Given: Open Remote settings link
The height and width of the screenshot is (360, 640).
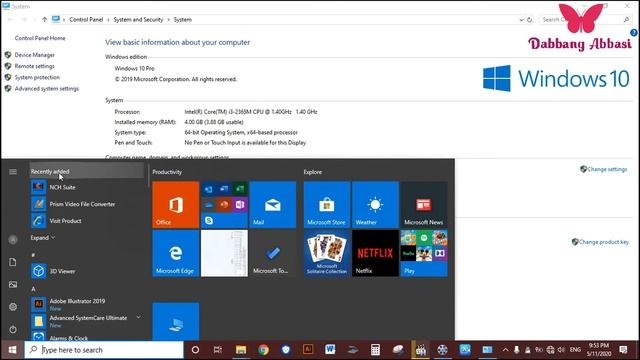Looking at the screenshot, I should [35, 66].
